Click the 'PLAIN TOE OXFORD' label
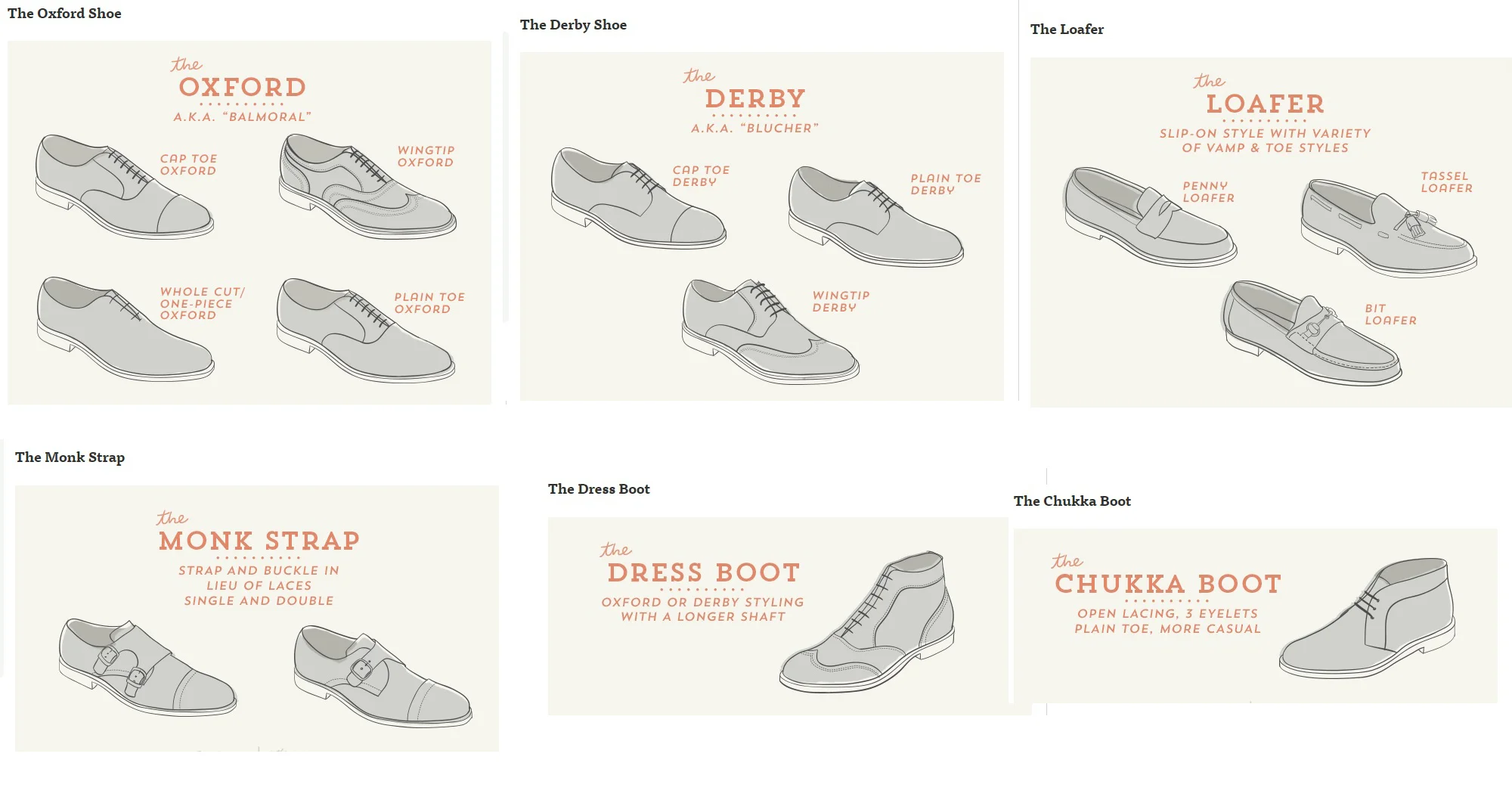 [429, 303]
